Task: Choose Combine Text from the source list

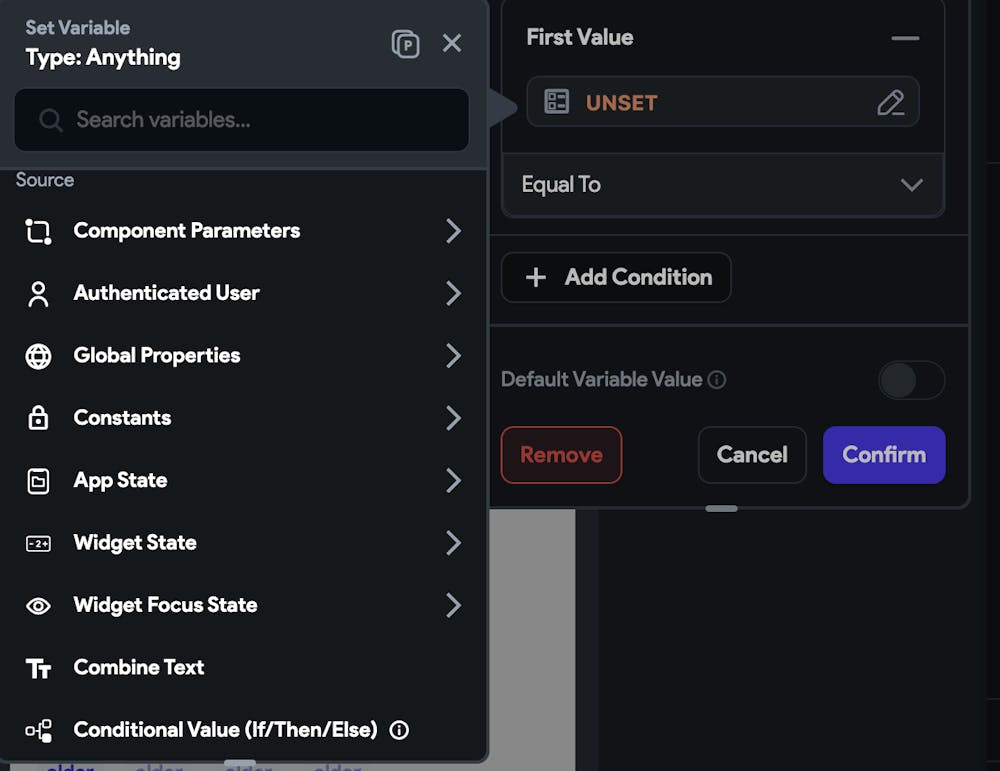Action: point(138,668)
